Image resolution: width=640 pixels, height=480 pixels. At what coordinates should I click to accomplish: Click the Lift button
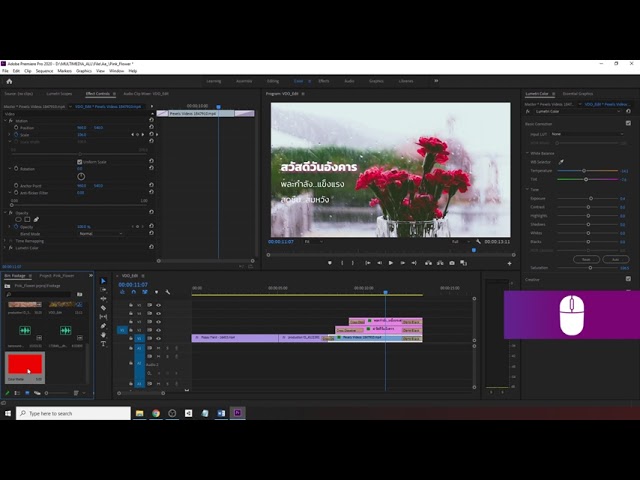click(428, 263)
